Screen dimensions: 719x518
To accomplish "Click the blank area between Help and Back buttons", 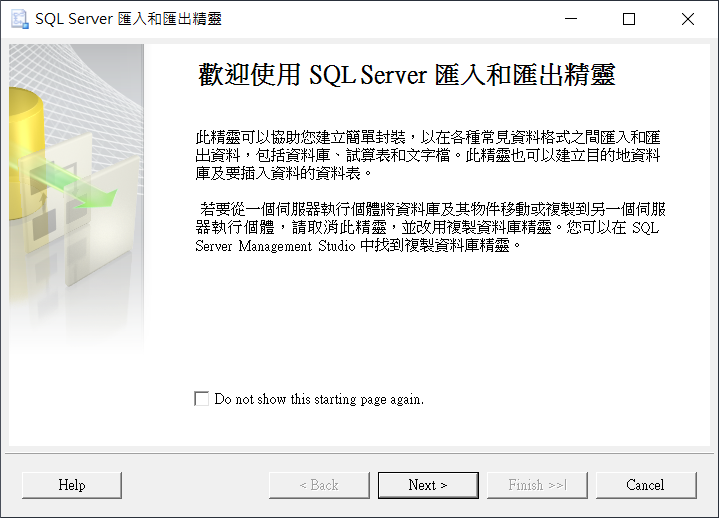I will click(195, 485).
